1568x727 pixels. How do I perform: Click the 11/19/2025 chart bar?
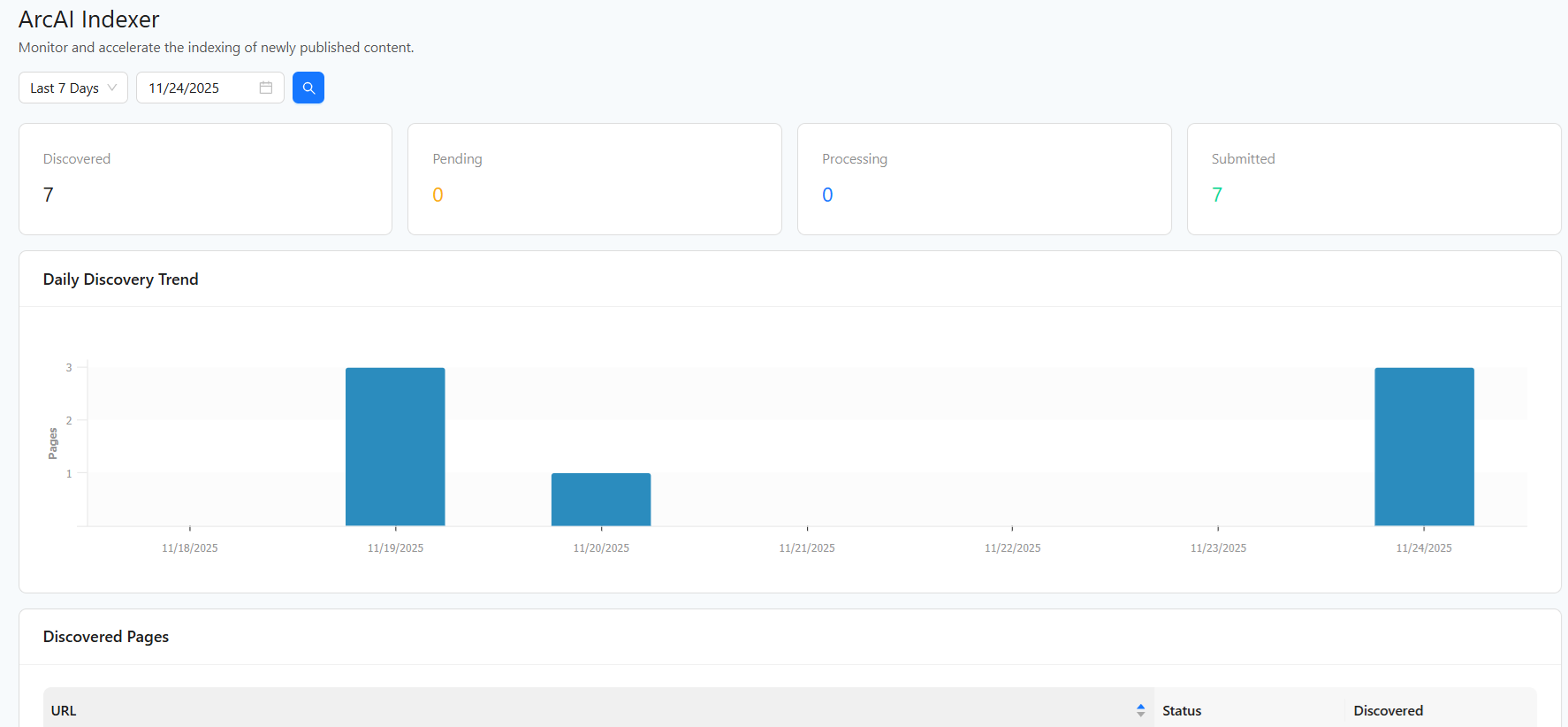pos(395,447)
